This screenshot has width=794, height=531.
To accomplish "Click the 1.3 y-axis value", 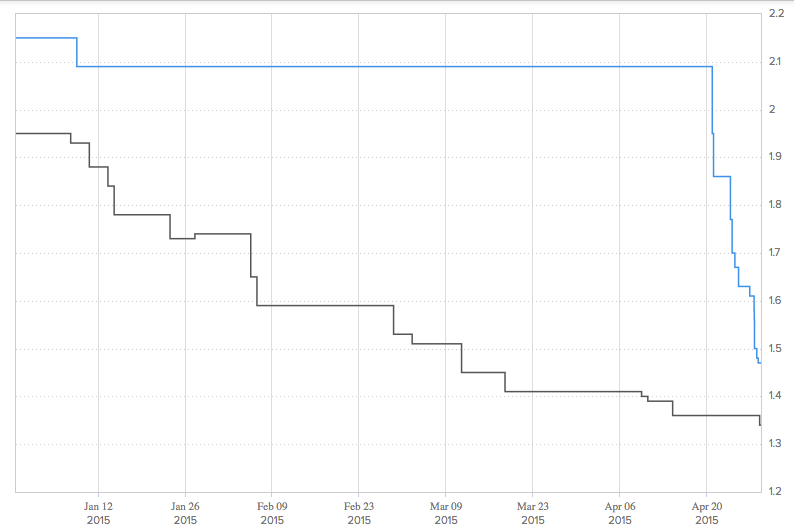I will [775, 443].
